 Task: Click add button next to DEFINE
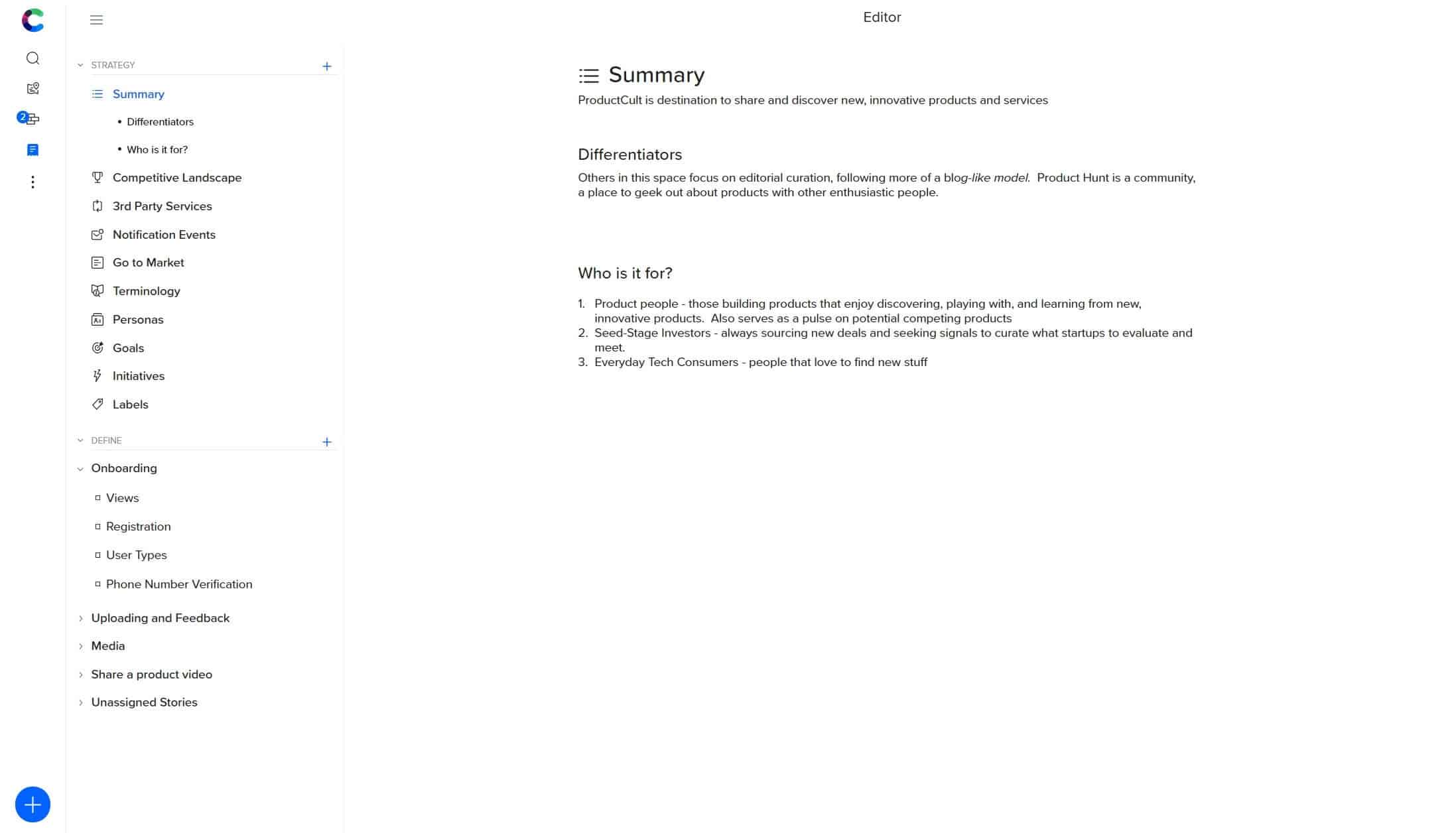pos(327,441)
